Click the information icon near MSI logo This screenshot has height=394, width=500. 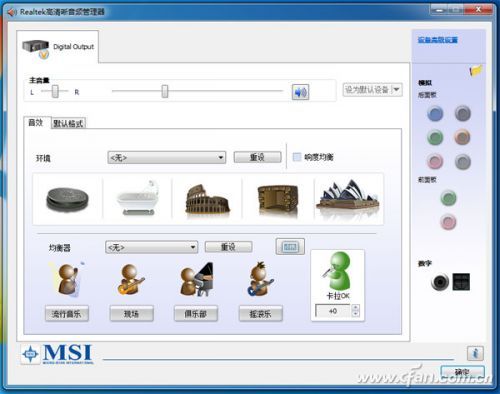point(475,353)
